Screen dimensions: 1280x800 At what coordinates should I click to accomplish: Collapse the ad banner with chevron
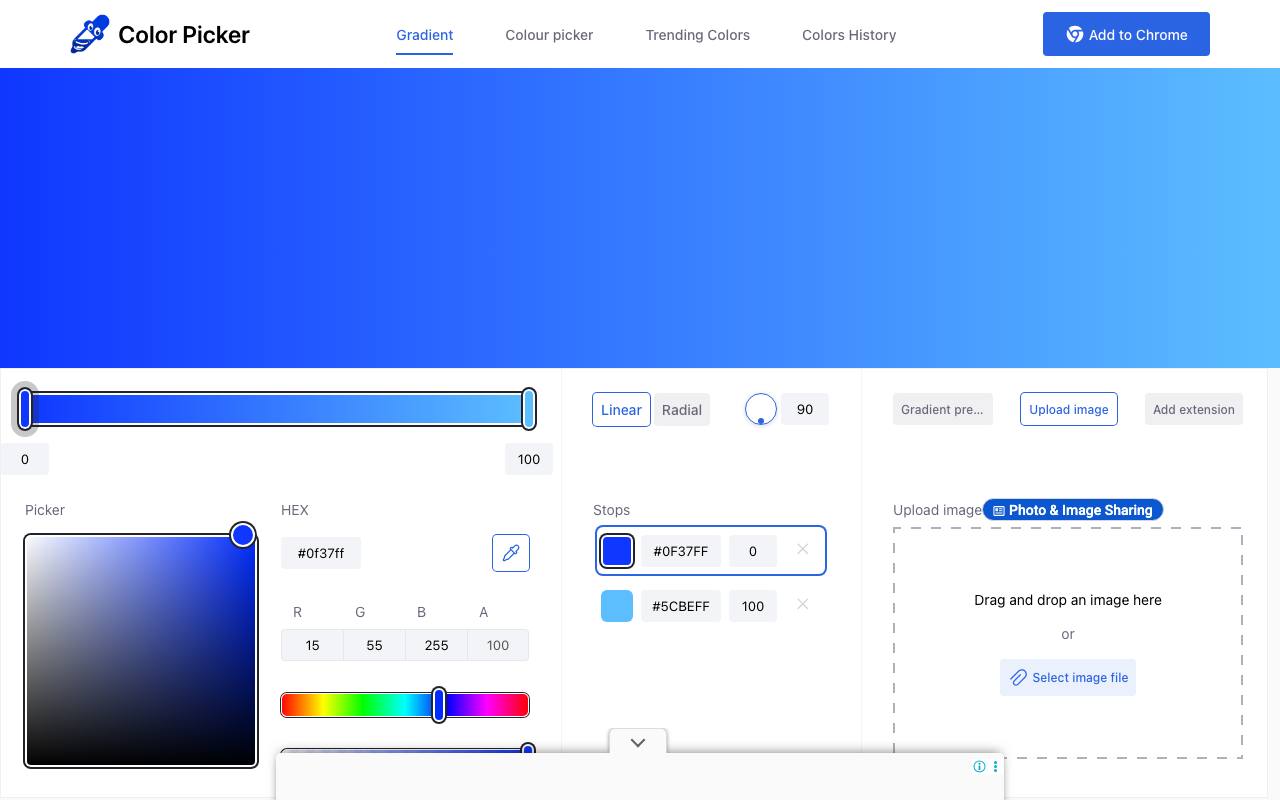point(638,742)
